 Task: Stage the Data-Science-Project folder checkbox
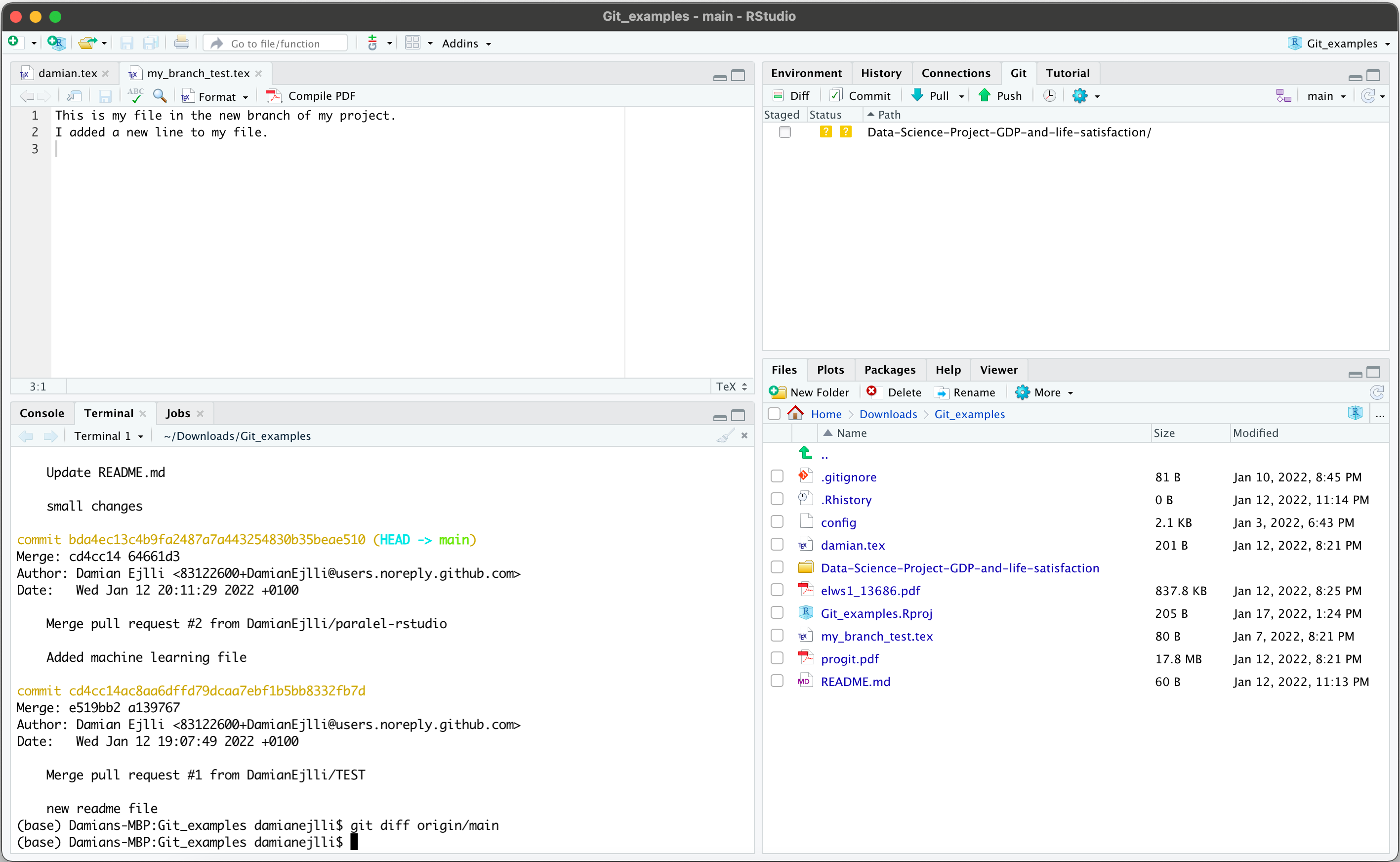(784, 132)
